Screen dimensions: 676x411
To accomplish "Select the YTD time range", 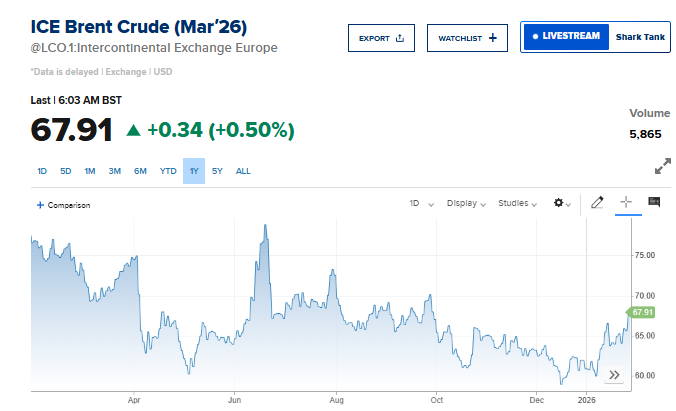I will (168, 171).
